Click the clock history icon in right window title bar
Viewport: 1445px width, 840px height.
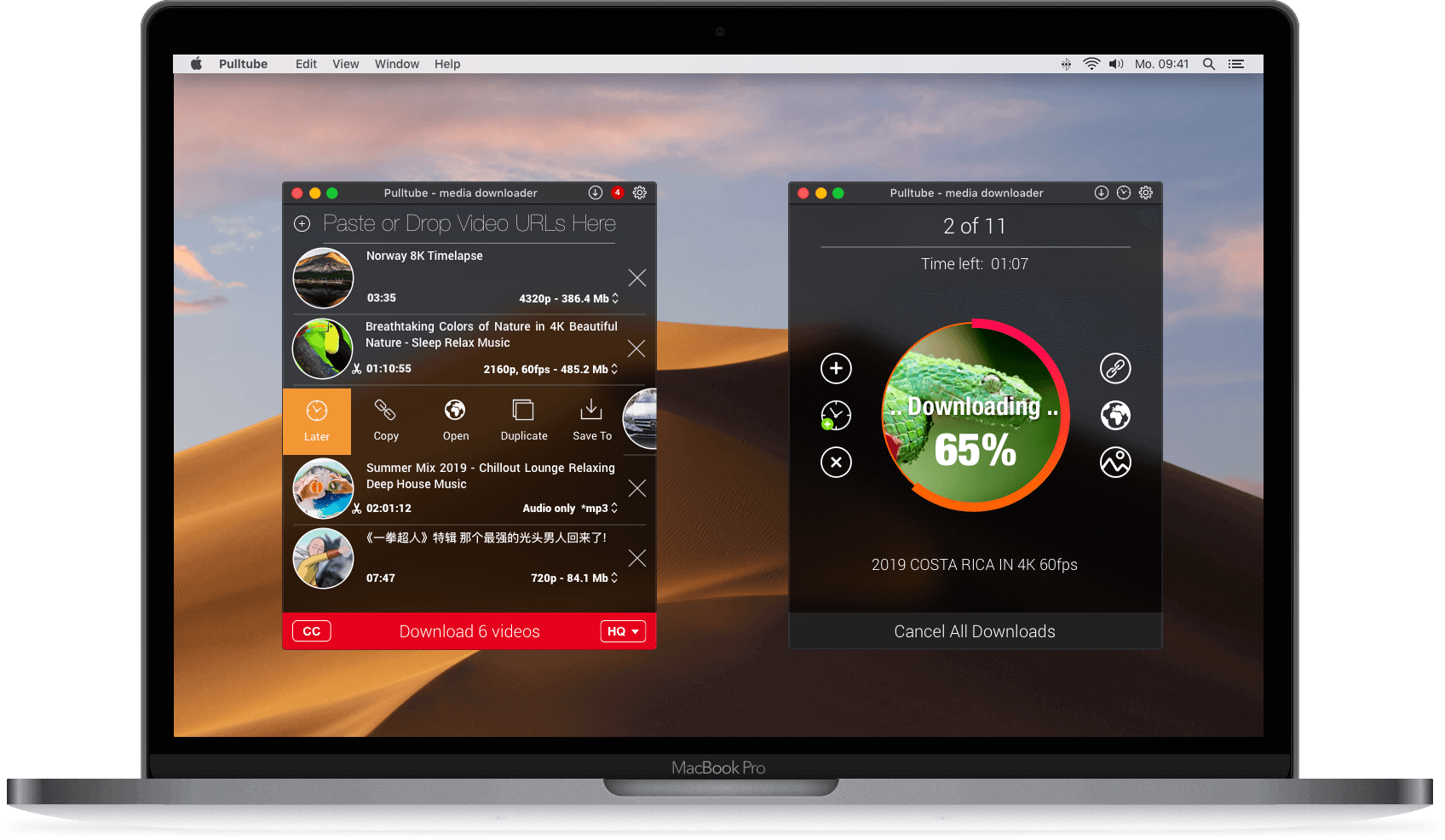(1124, 193)
